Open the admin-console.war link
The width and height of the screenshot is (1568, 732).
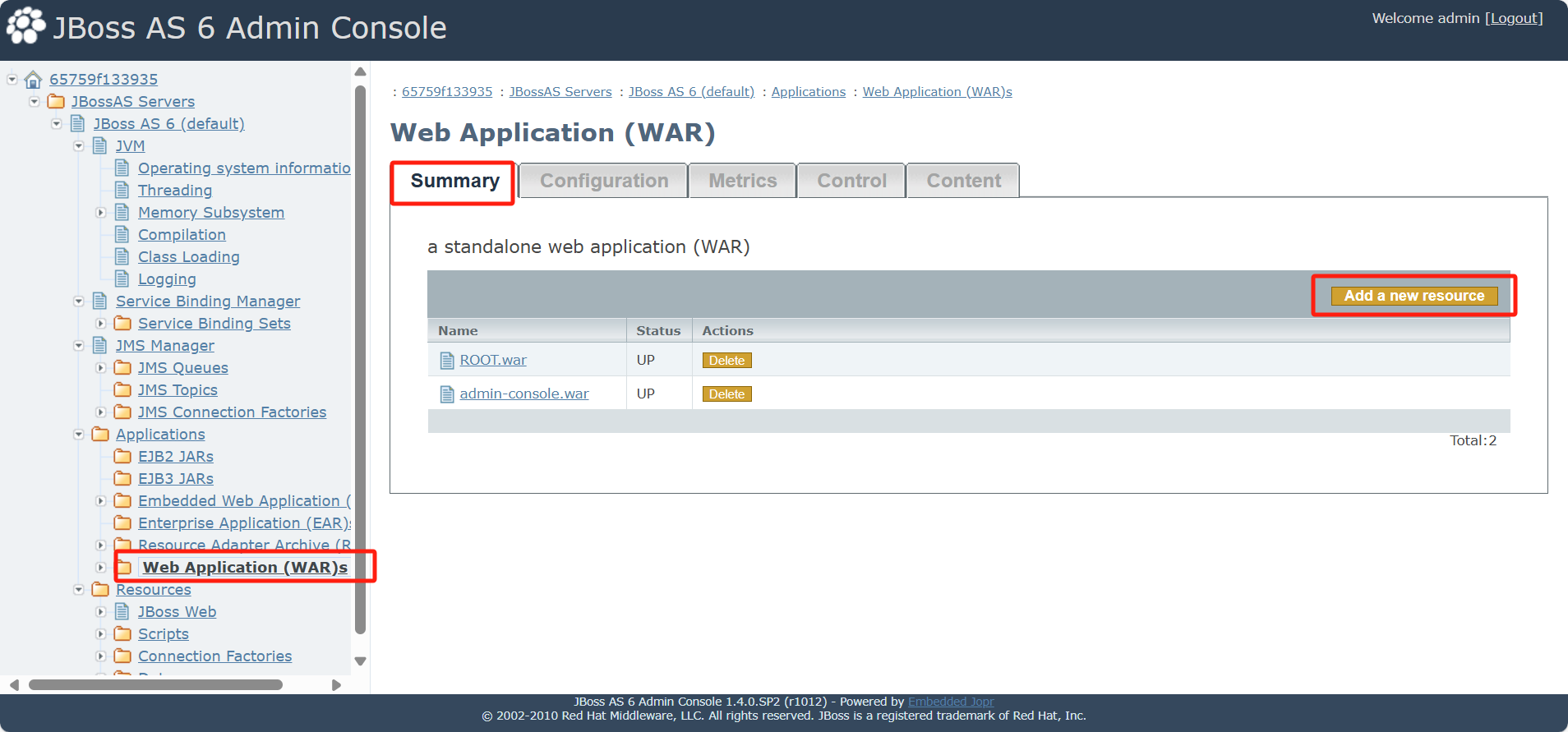tap(524, 394)
